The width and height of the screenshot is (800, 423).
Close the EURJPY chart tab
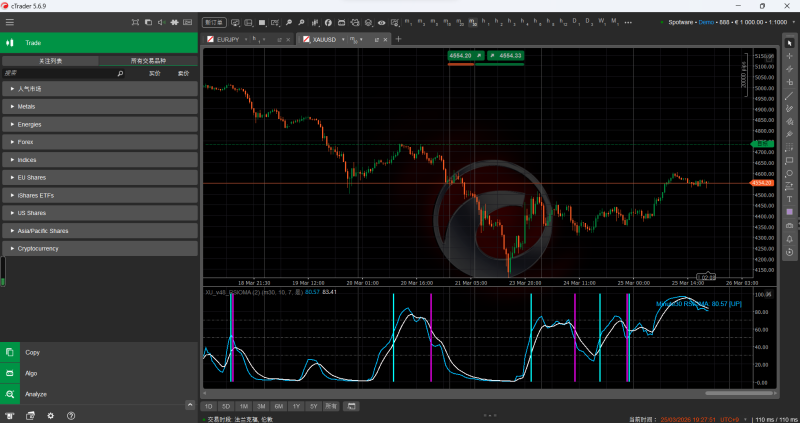288,39
